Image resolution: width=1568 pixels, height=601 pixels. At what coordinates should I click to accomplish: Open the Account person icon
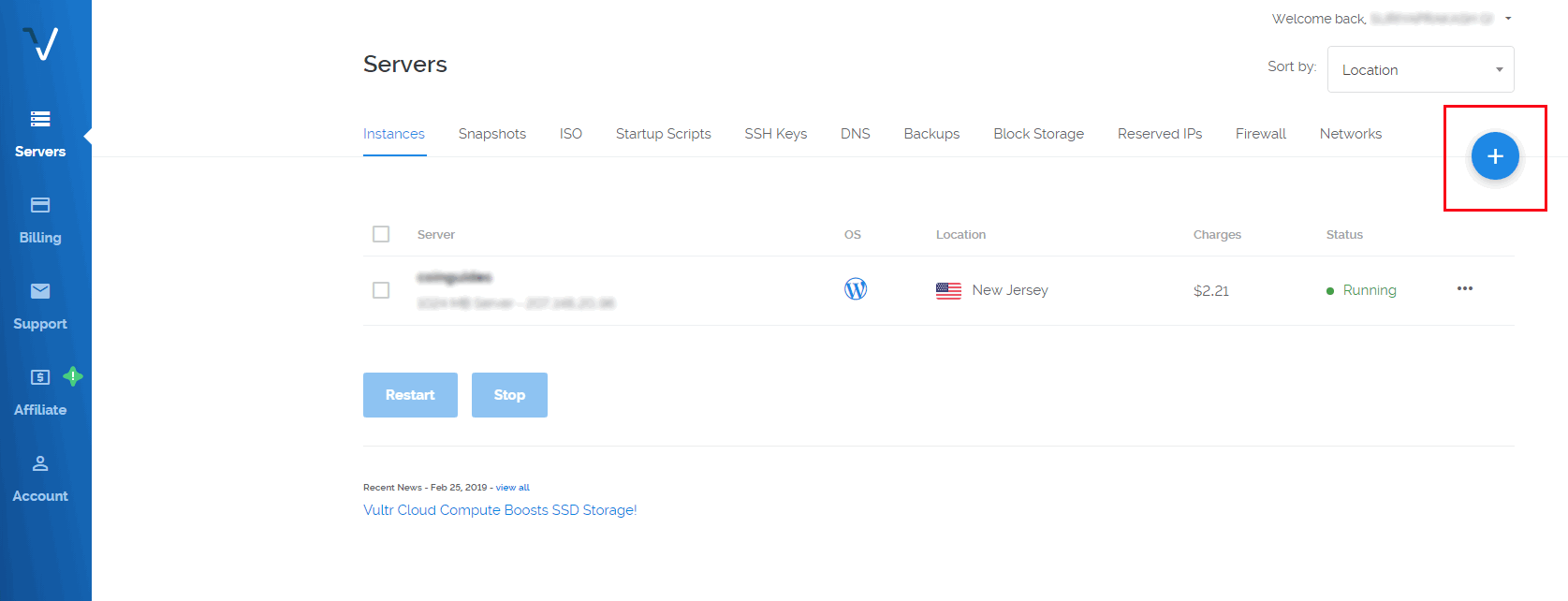(x=40, y=463)
